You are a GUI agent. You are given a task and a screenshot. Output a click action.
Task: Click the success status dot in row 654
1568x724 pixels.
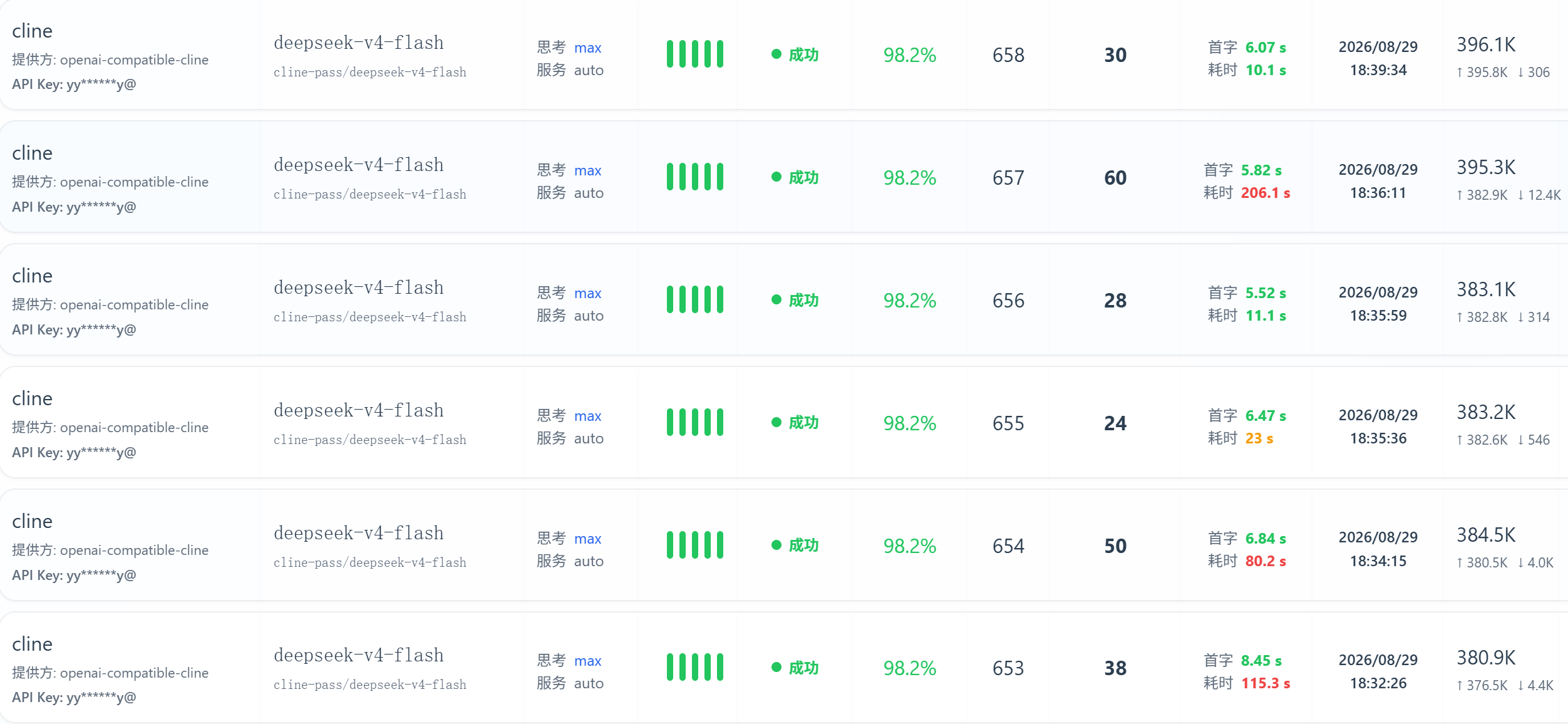coord(776,546)
